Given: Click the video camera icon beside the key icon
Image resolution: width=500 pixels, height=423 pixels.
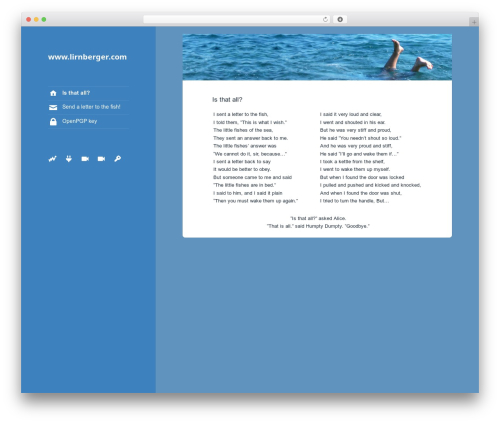Looking at the screenshot, I should 101,159.
